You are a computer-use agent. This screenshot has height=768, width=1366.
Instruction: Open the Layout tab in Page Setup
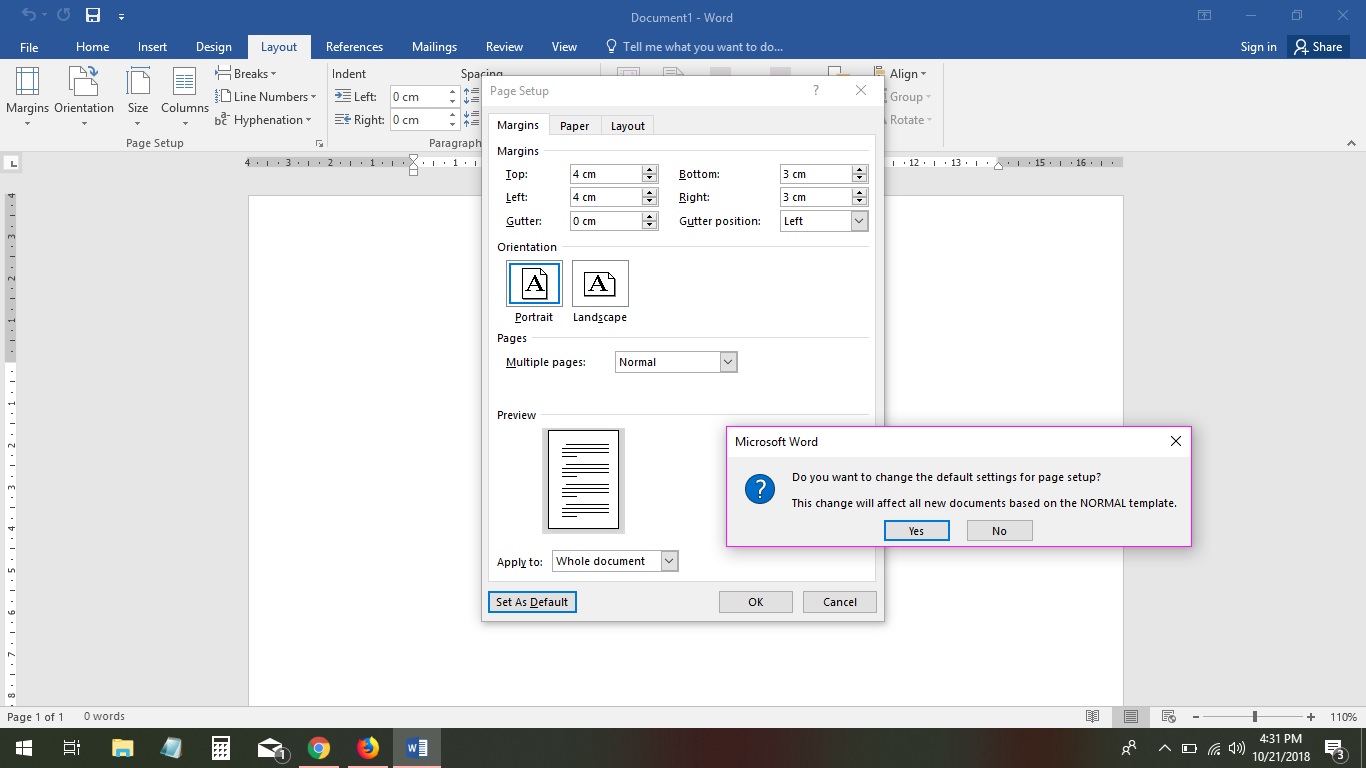(x=628, y=126)
